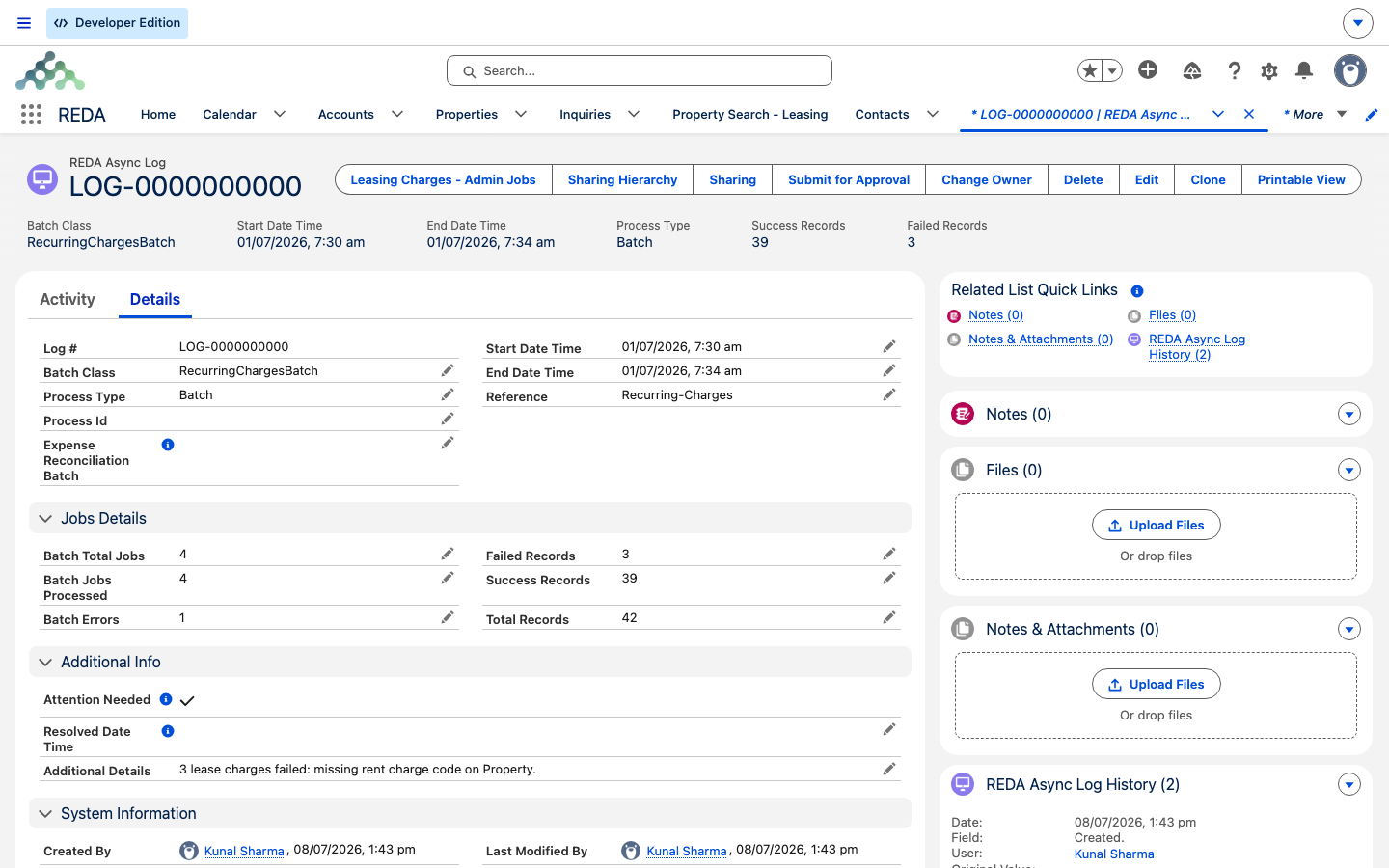This screenshot has width=1389, height=868.
Task: Open the More navigation dropdown
Action: 1316,115
